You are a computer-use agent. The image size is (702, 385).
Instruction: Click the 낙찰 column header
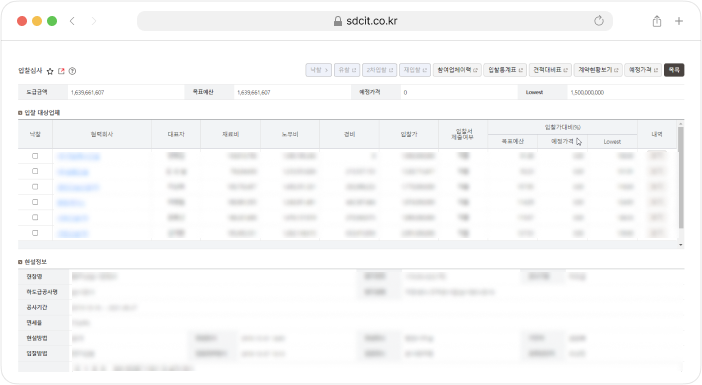coord(35,134)
